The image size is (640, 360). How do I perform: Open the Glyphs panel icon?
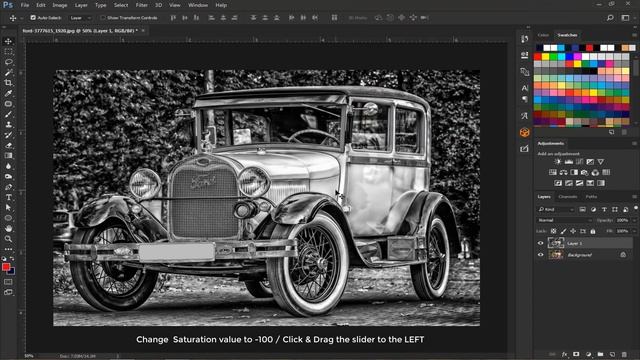click(x=524, y=116)
